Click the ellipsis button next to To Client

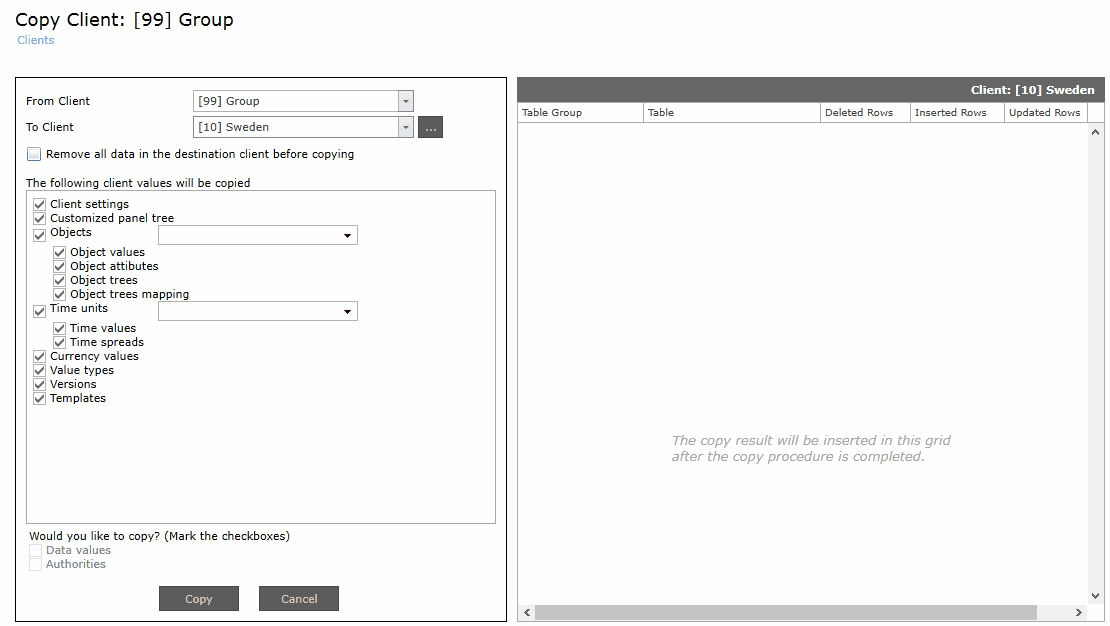(430, 127)
